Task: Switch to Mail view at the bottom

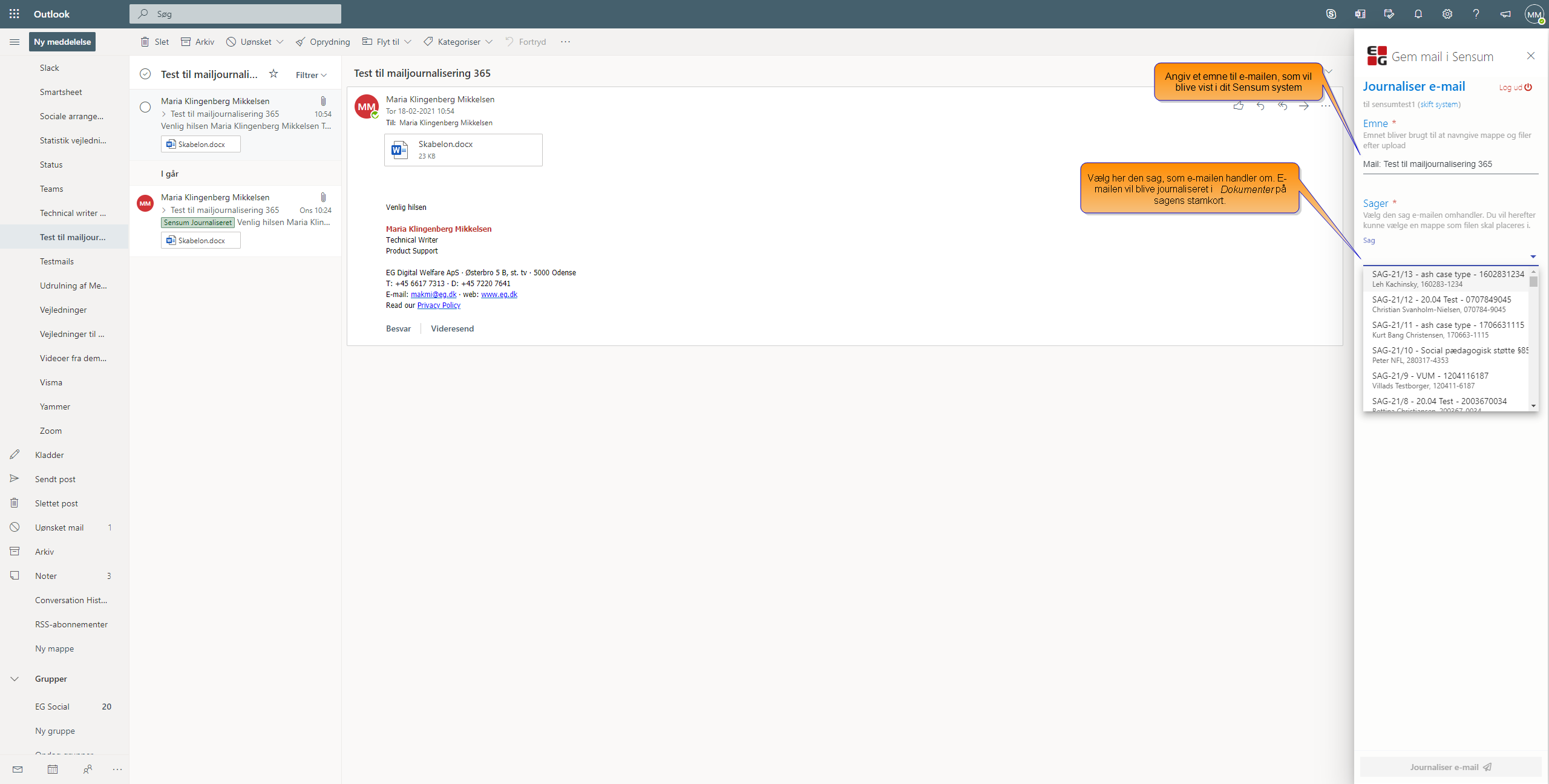Action: point(18,769)
